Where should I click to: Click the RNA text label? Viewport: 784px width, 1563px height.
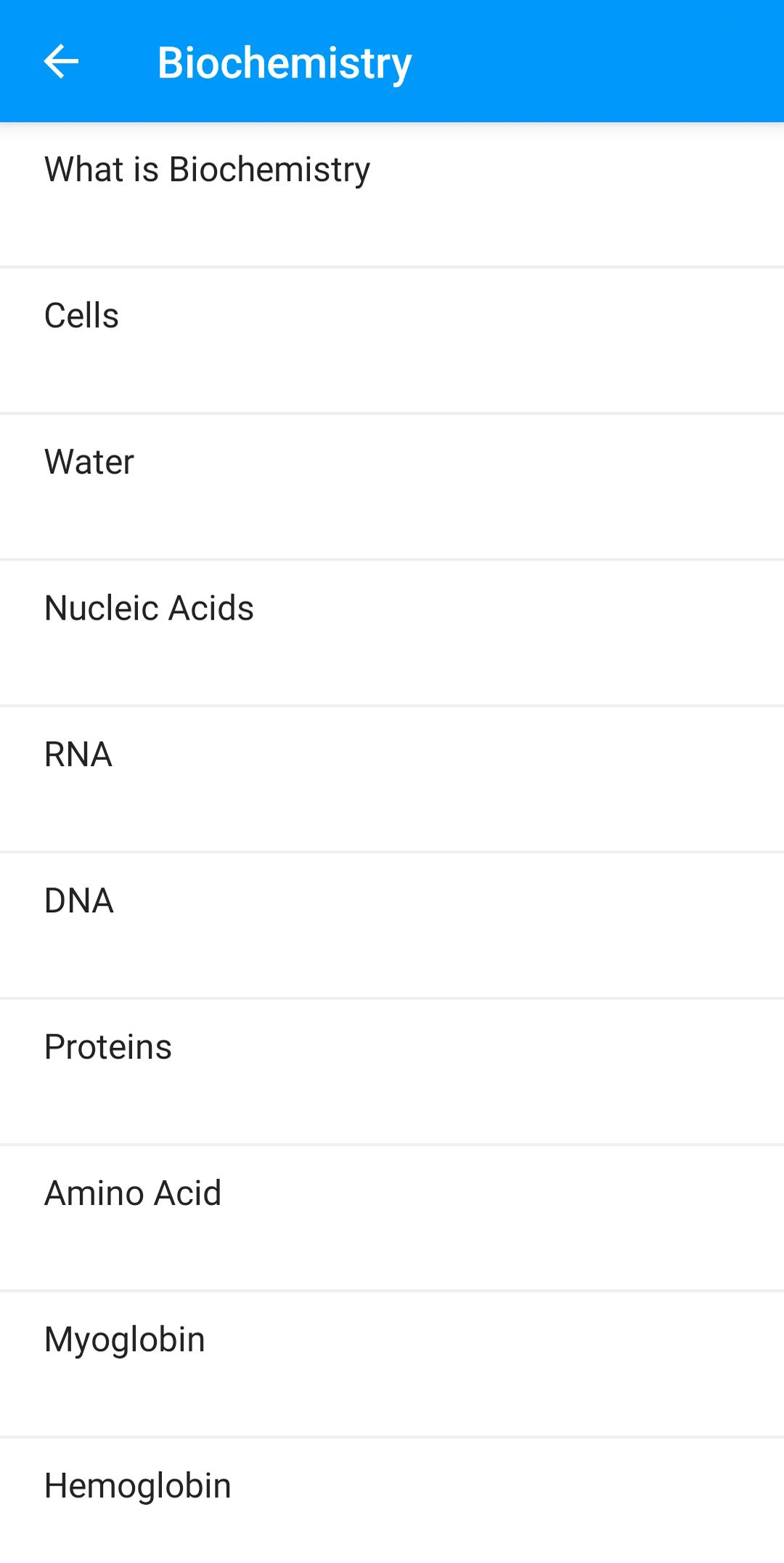pyautogui.click(x=78, y=755)
